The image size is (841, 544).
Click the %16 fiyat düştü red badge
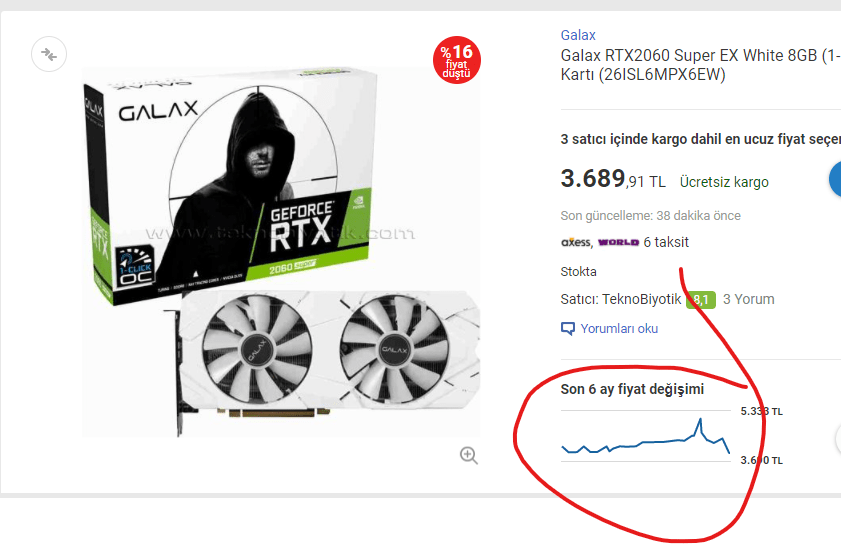[x=457, y=60]
